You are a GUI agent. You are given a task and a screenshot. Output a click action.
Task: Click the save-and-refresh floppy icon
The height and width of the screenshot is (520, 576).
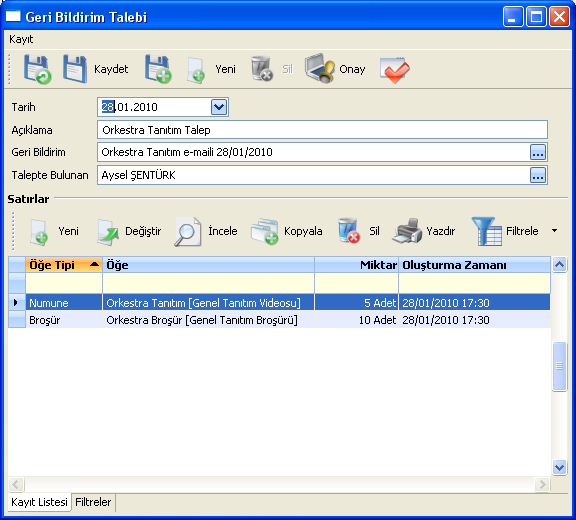(37, 69)
